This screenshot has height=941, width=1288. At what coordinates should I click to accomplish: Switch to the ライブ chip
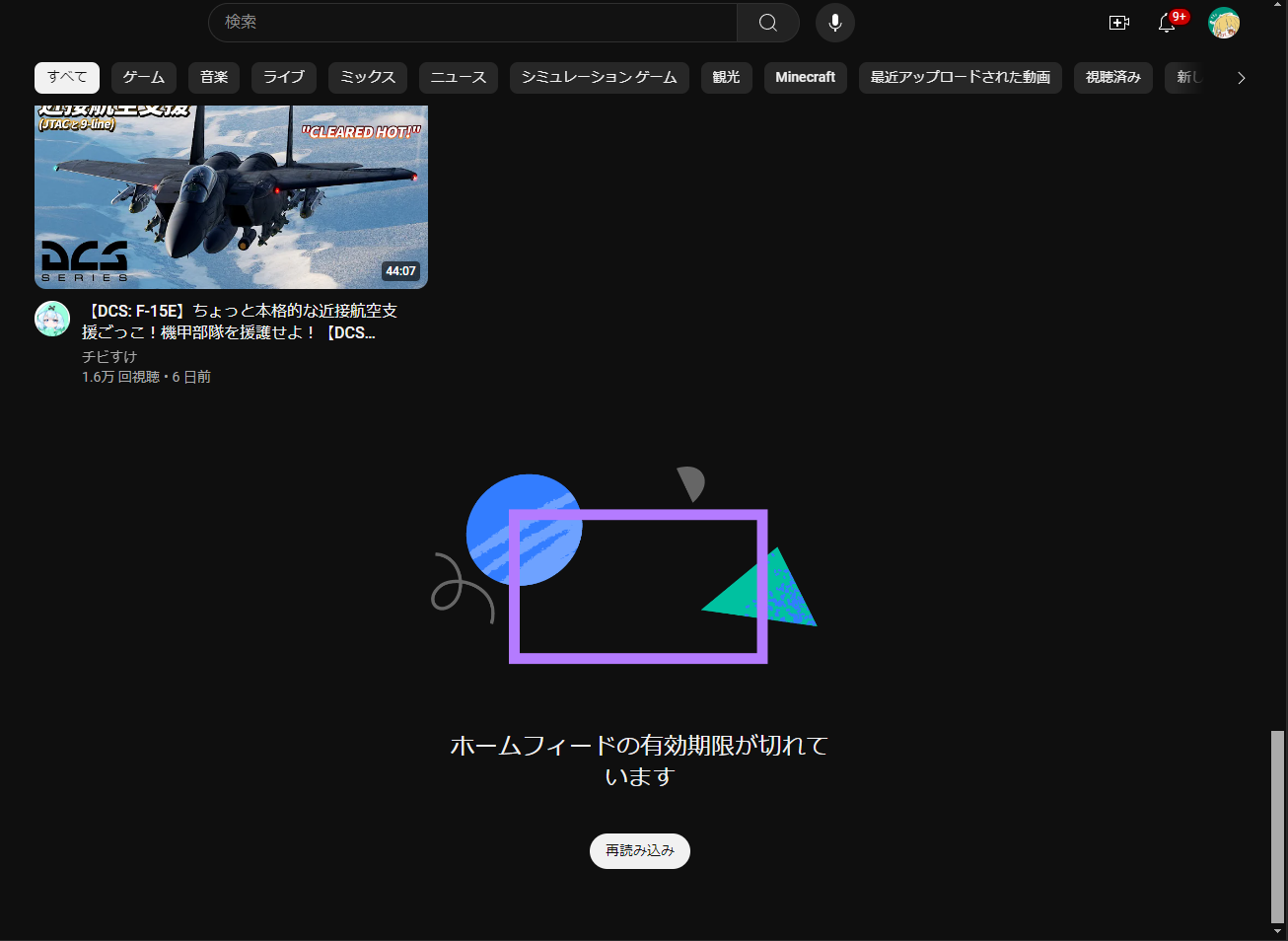point(284,77)
